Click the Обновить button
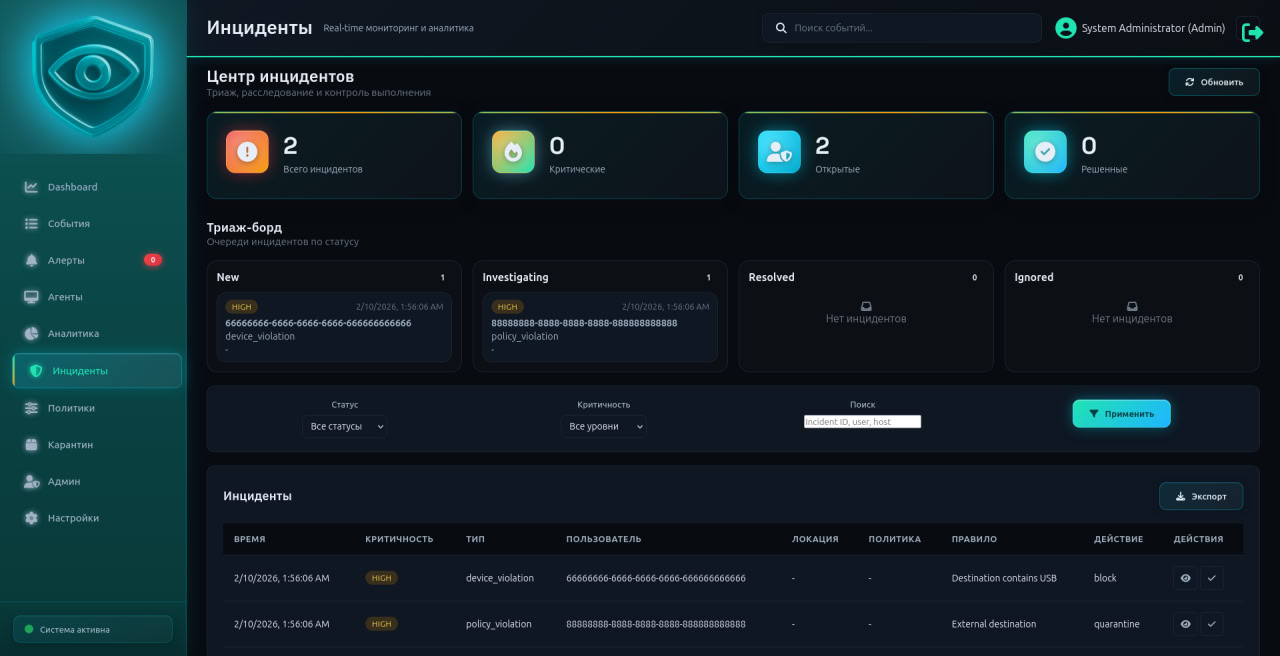Image resolution: width=1280 pixels, height=656 pixels. pos(1213,82)
